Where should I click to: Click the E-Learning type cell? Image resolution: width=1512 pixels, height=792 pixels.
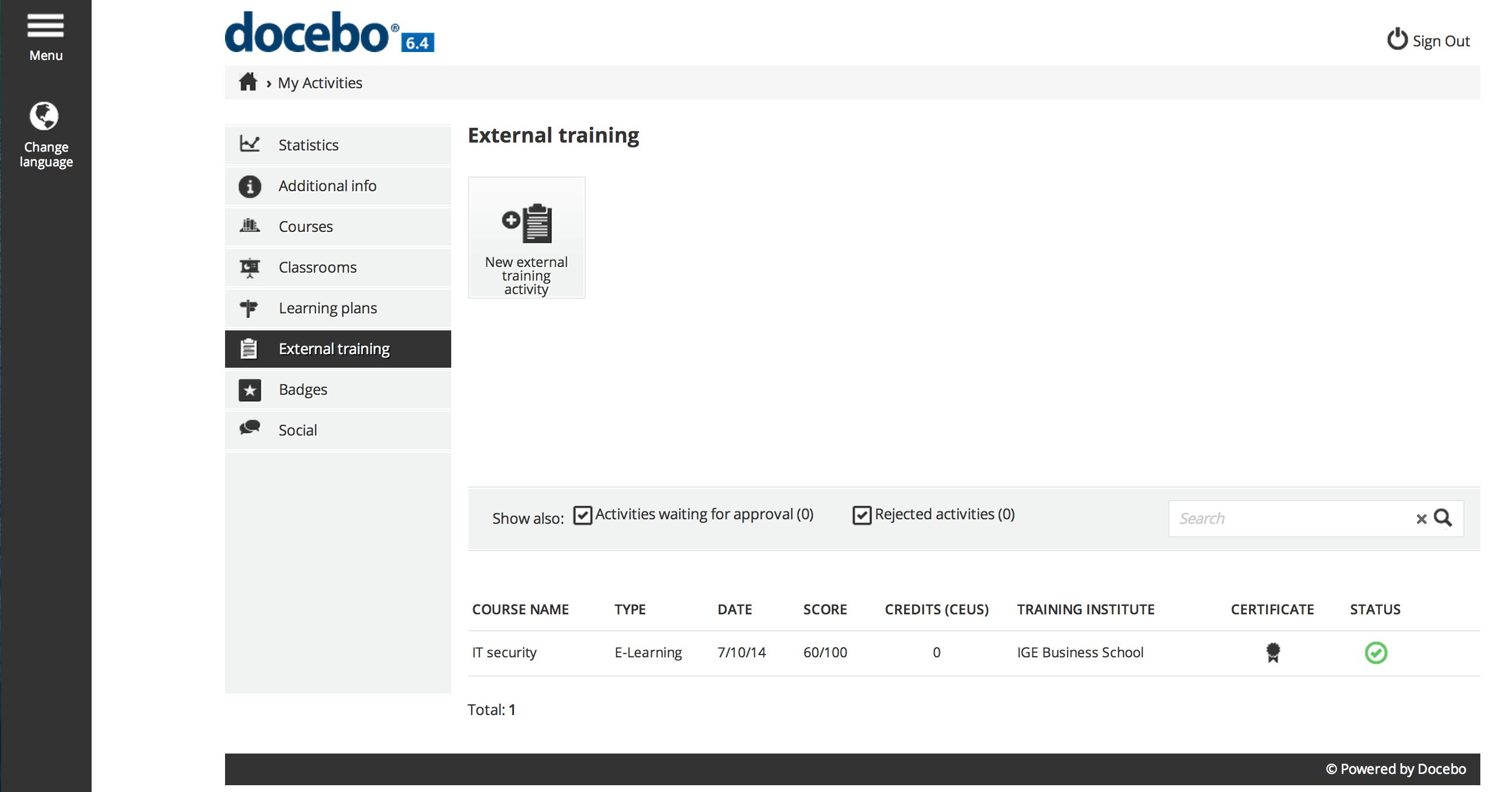pyautogui.click(x=648, y=652)
